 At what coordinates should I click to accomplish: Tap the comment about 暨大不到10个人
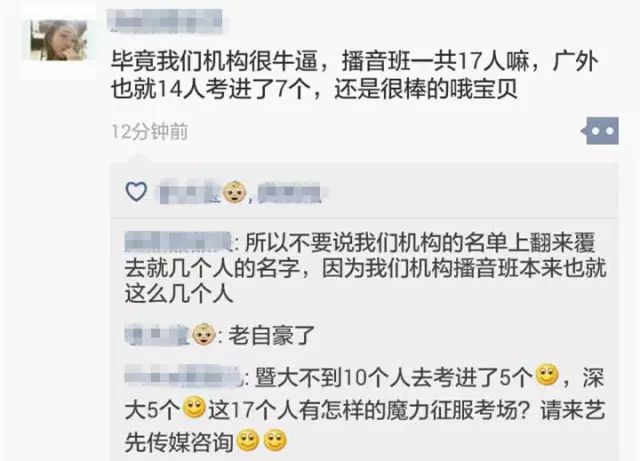[364, 408]
